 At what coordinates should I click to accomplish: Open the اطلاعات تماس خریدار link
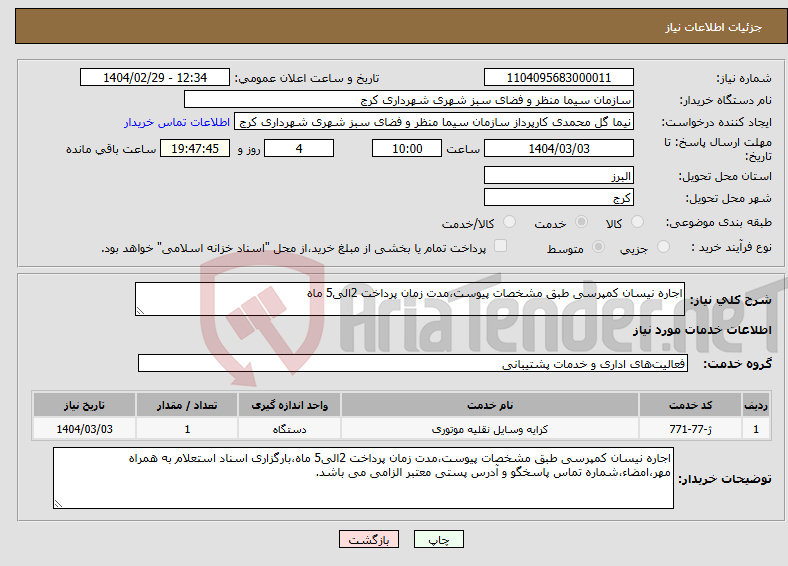click(177, 122)
